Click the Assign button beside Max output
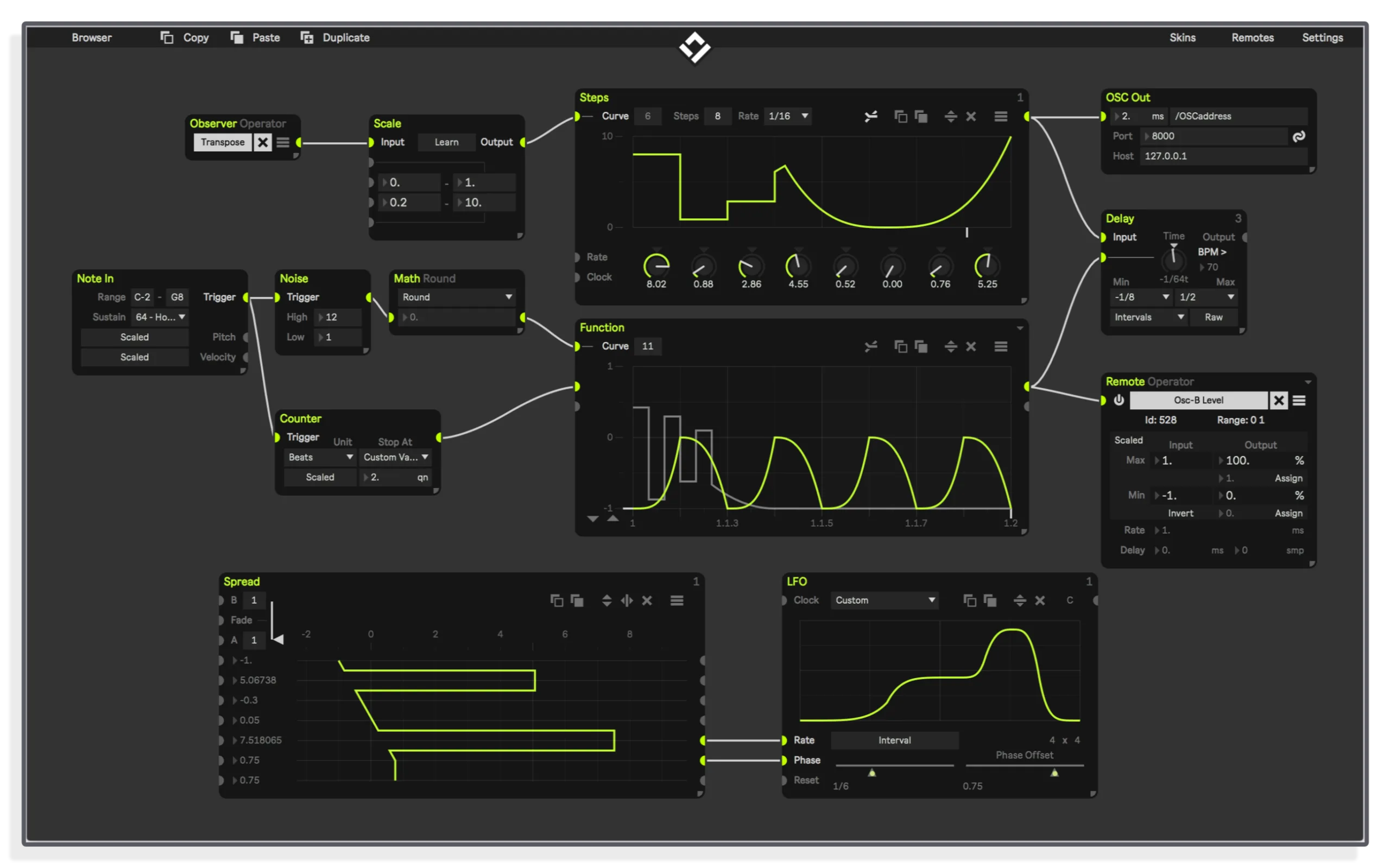This screenshot has height=868, width=1390. coord(1288,478)
